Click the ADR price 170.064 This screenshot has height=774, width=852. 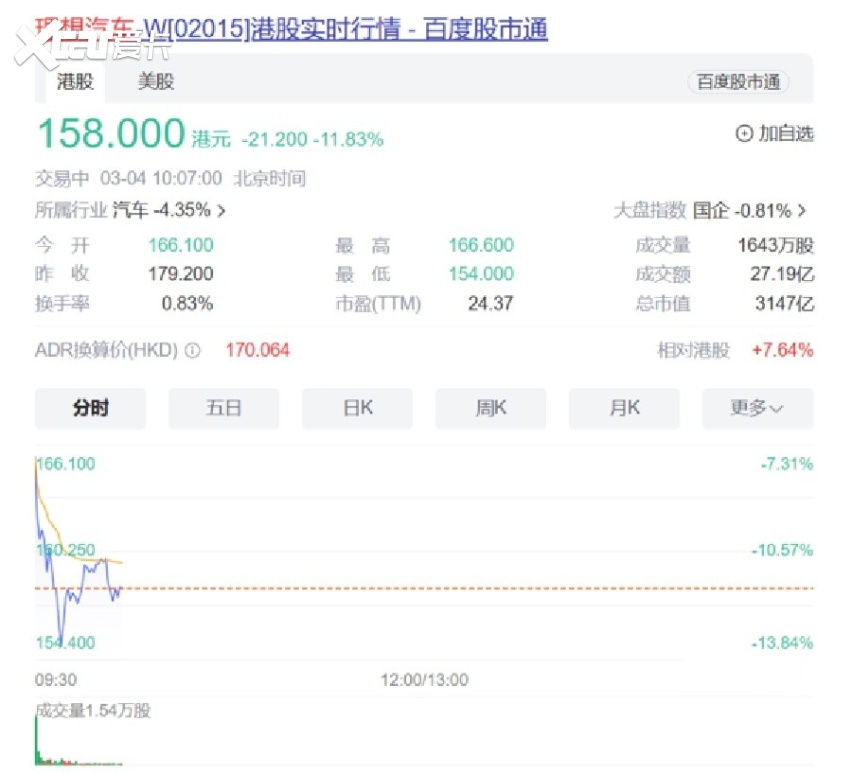[258, 350]
